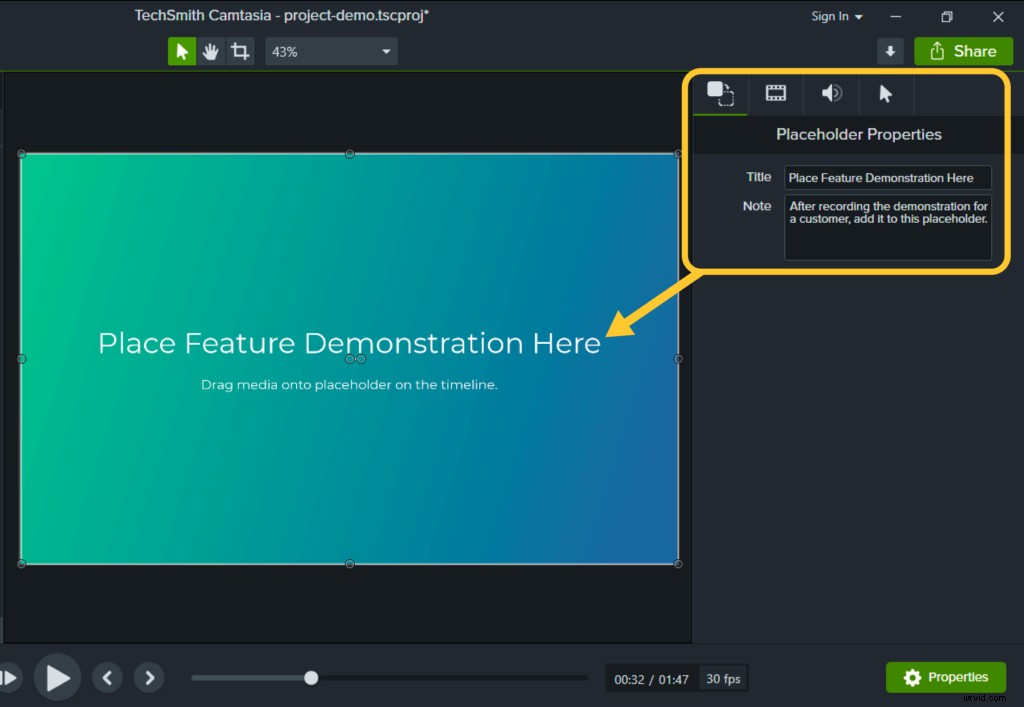Click the playhead position slider

(x=310, y=677)
